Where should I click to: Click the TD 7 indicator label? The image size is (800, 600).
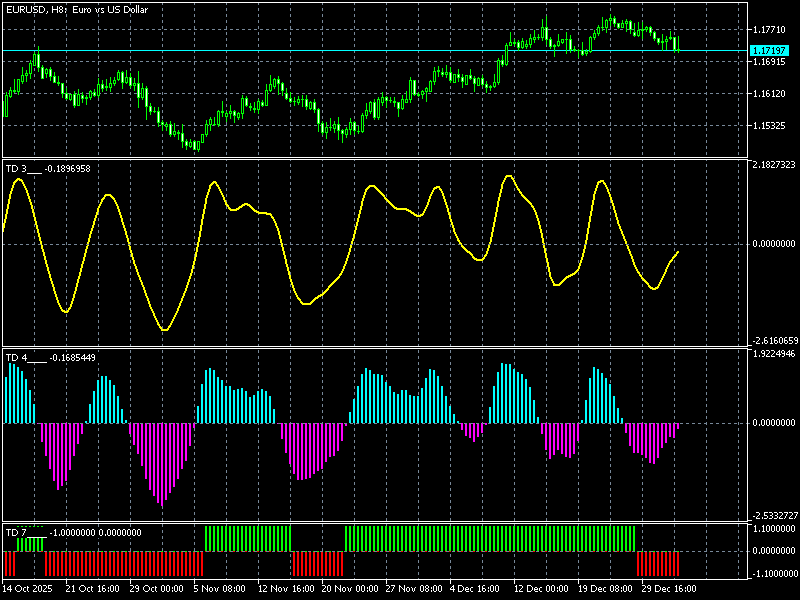pyautogui.click(x=73, y=533)
